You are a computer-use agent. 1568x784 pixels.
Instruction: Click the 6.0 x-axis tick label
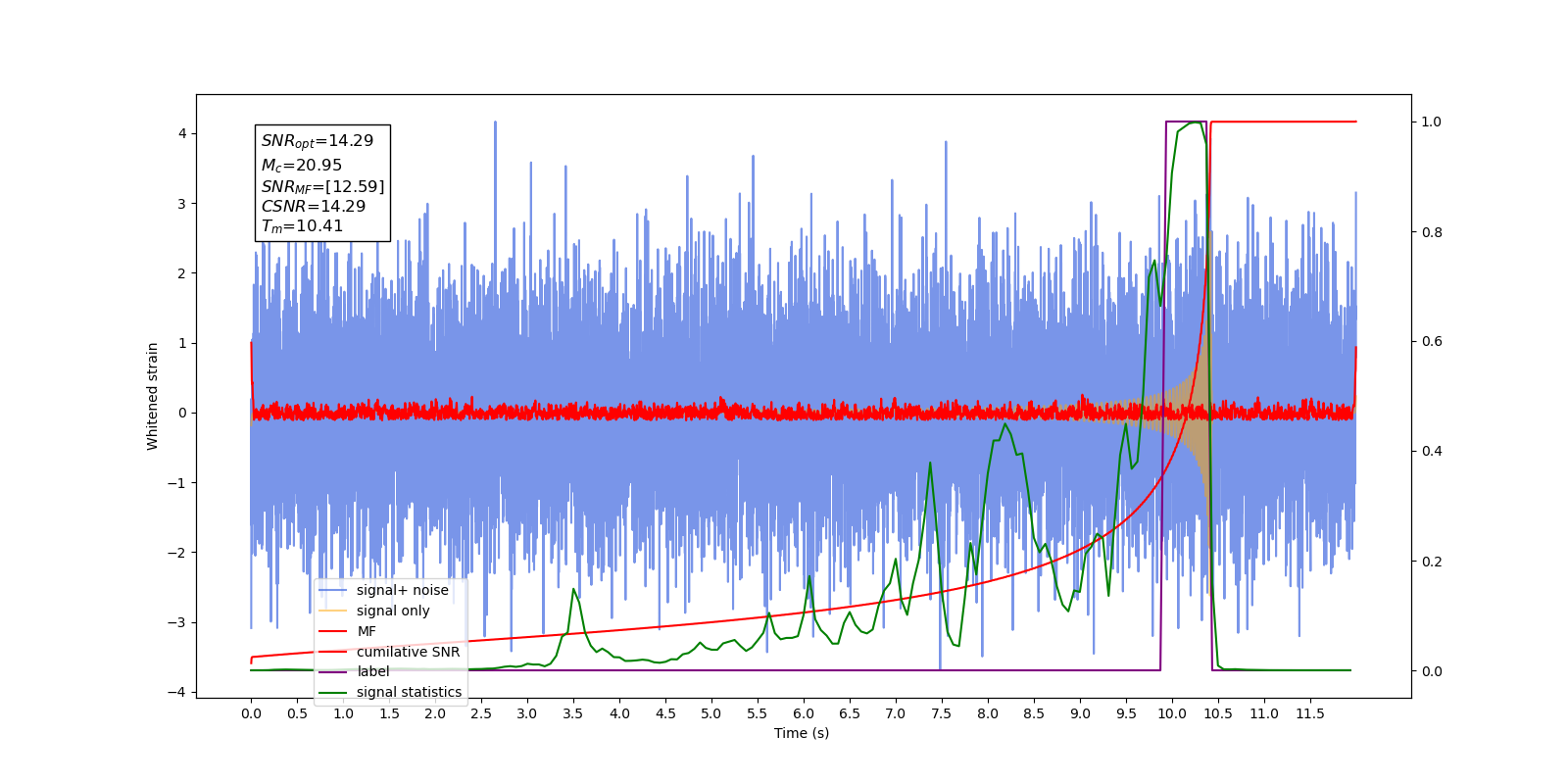[x=804, y=713]
